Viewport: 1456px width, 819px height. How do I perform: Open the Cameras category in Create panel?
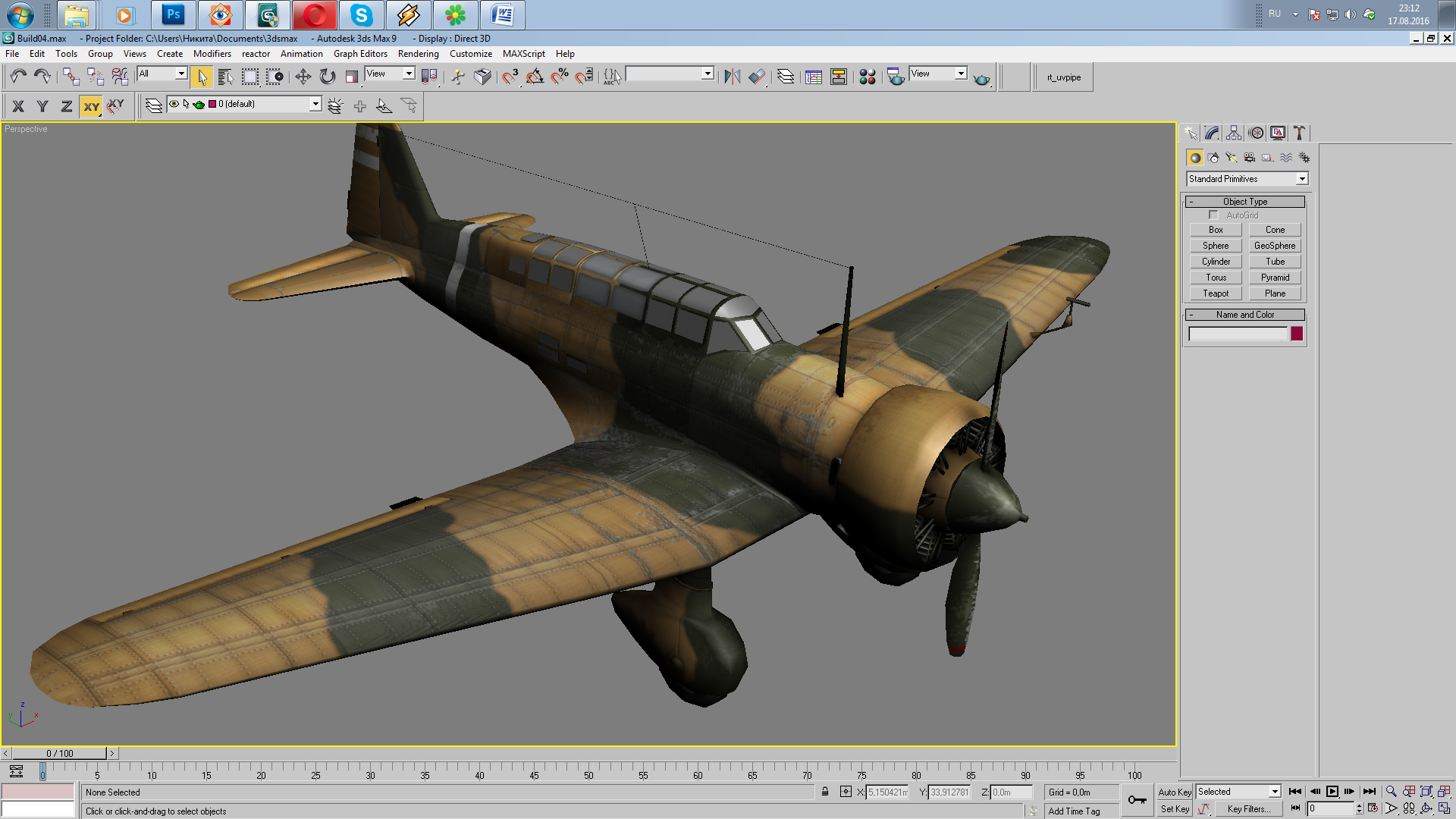click(x=1249, y=158)
